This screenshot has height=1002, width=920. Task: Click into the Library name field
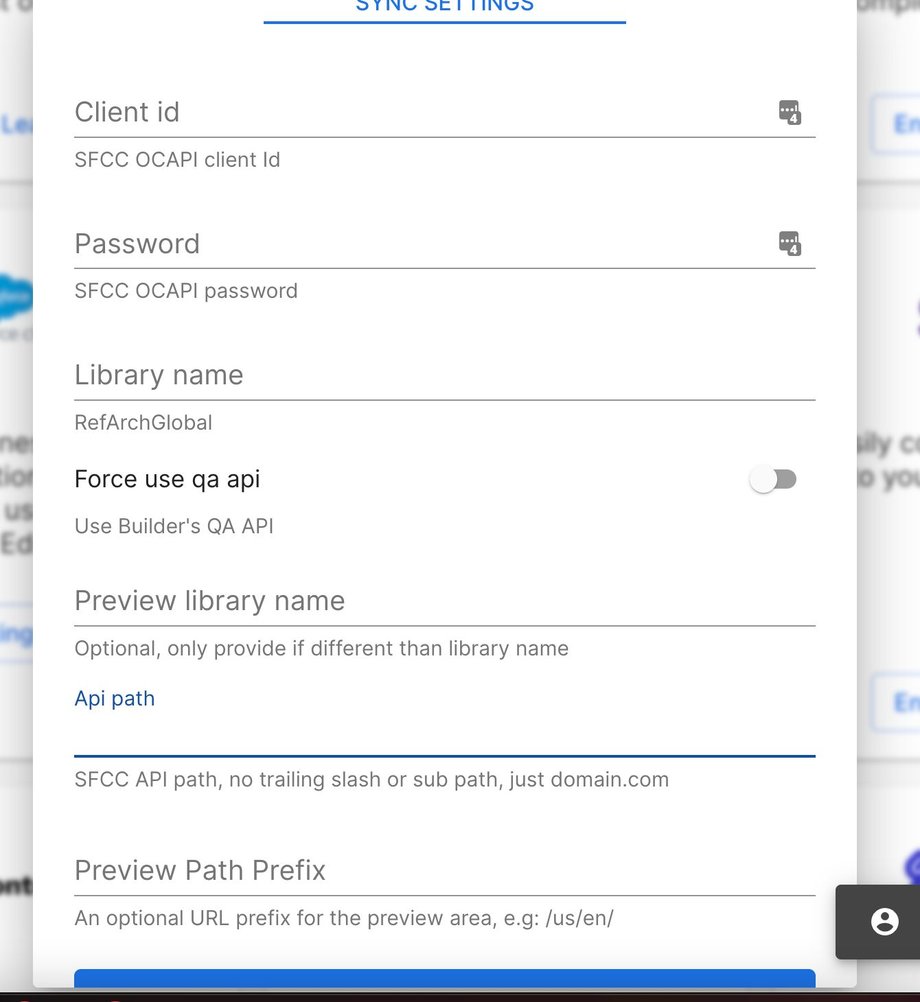tap(445, 376)
